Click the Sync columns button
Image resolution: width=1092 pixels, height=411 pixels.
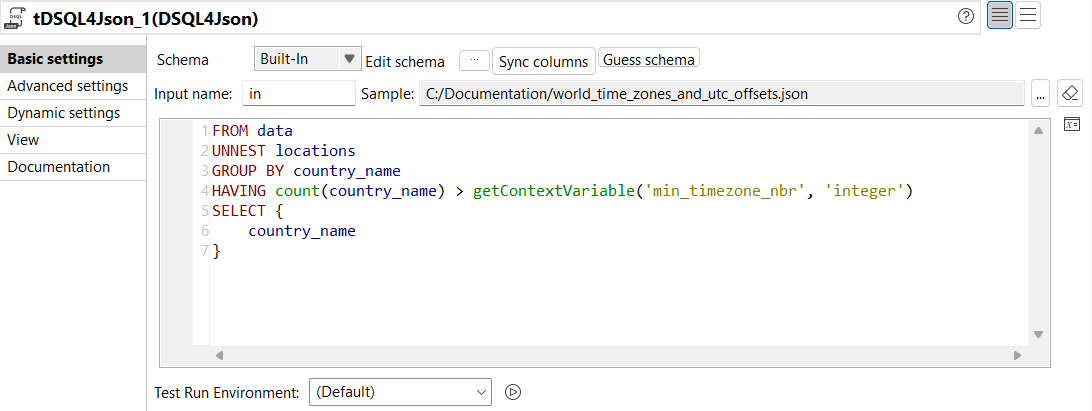(544, 61)
